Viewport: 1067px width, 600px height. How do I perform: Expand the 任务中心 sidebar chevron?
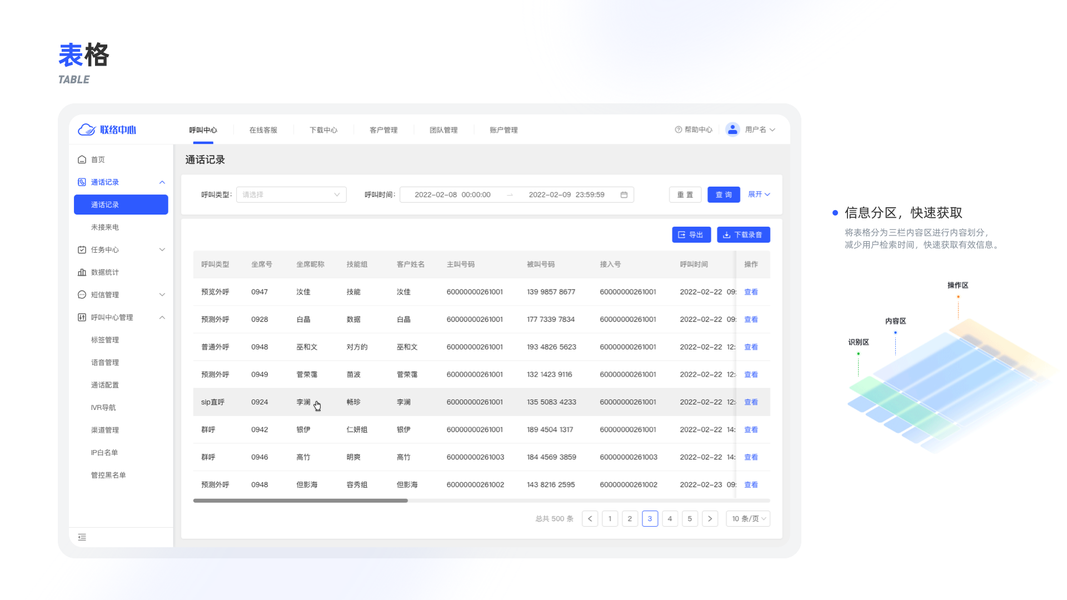pos(162,250)
